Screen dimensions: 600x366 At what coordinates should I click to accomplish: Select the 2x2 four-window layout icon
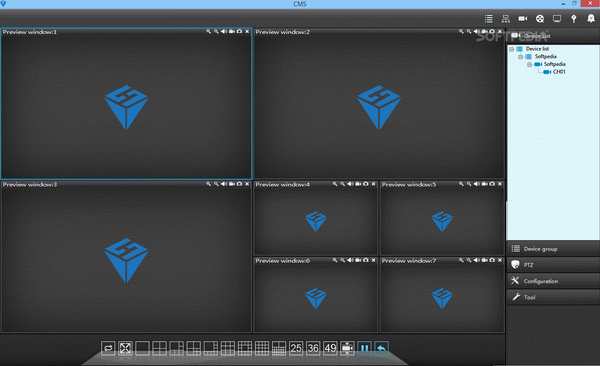coord(159,348)
